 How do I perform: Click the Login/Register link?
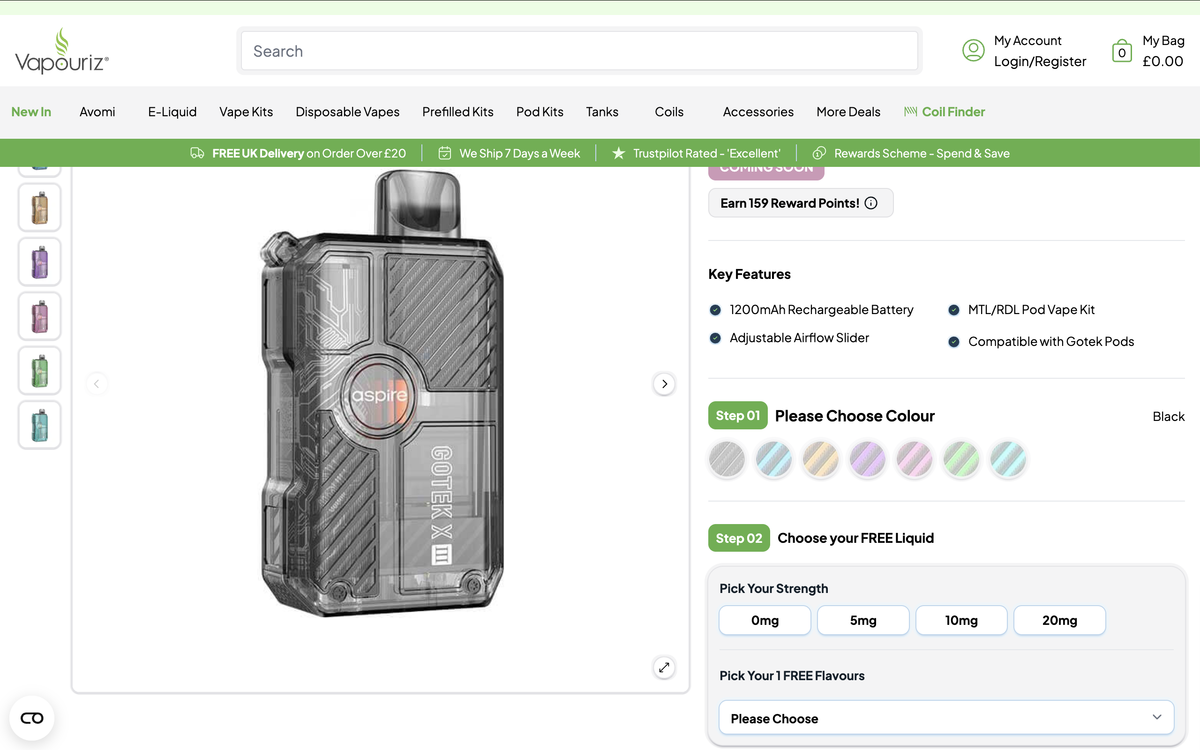tap(1040, 61)
